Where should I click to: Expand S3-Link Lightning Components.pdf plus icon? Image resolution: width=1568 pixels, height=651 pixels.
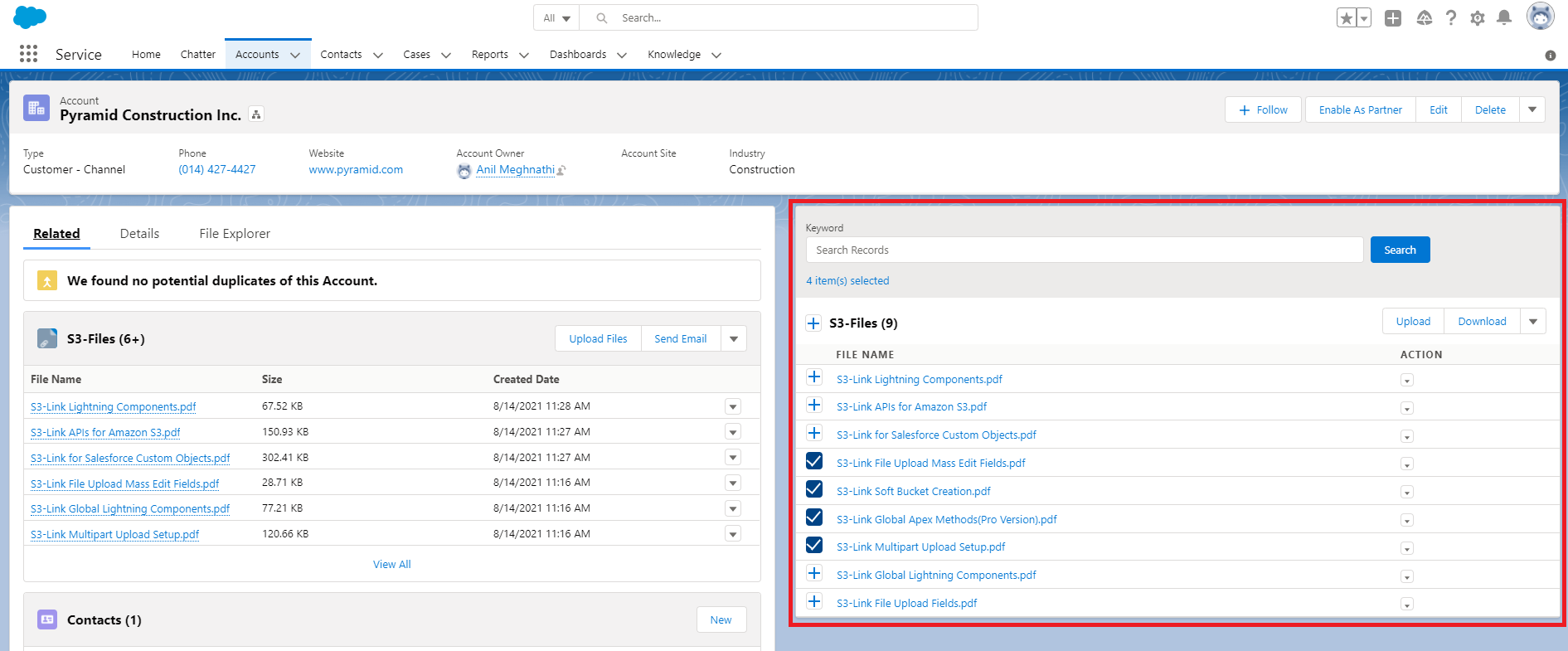coord(814,377)
